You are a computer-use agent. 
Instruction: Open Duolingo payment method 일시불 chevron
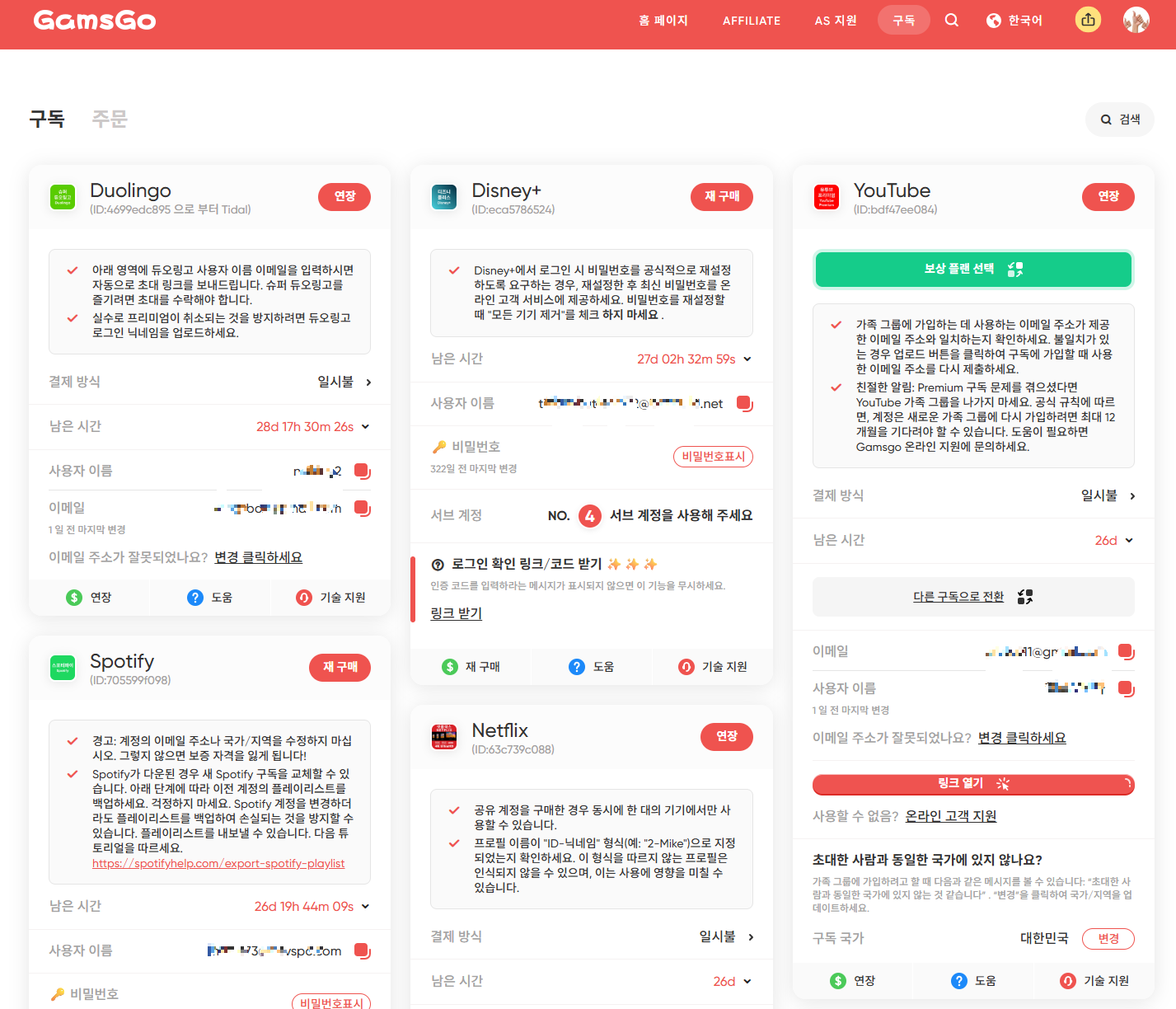pos(368,382)
